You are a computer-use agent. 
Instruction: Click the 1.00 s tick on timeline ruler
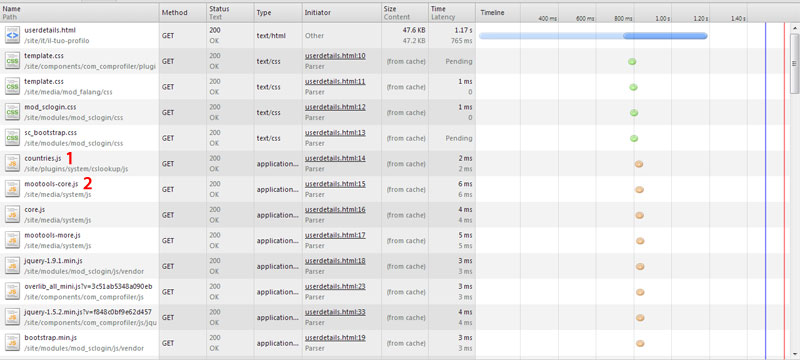pos(662,18)
